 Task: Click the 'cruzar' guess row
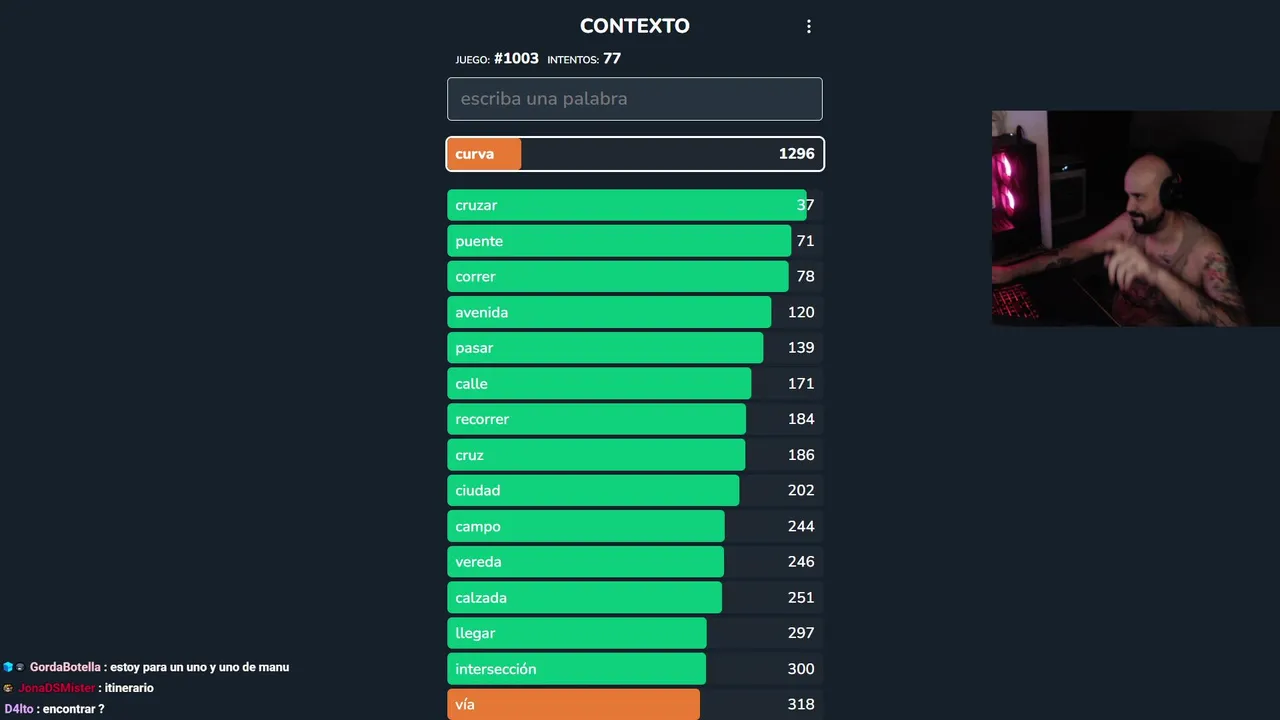pyautogui.click(x=634, y=205)
